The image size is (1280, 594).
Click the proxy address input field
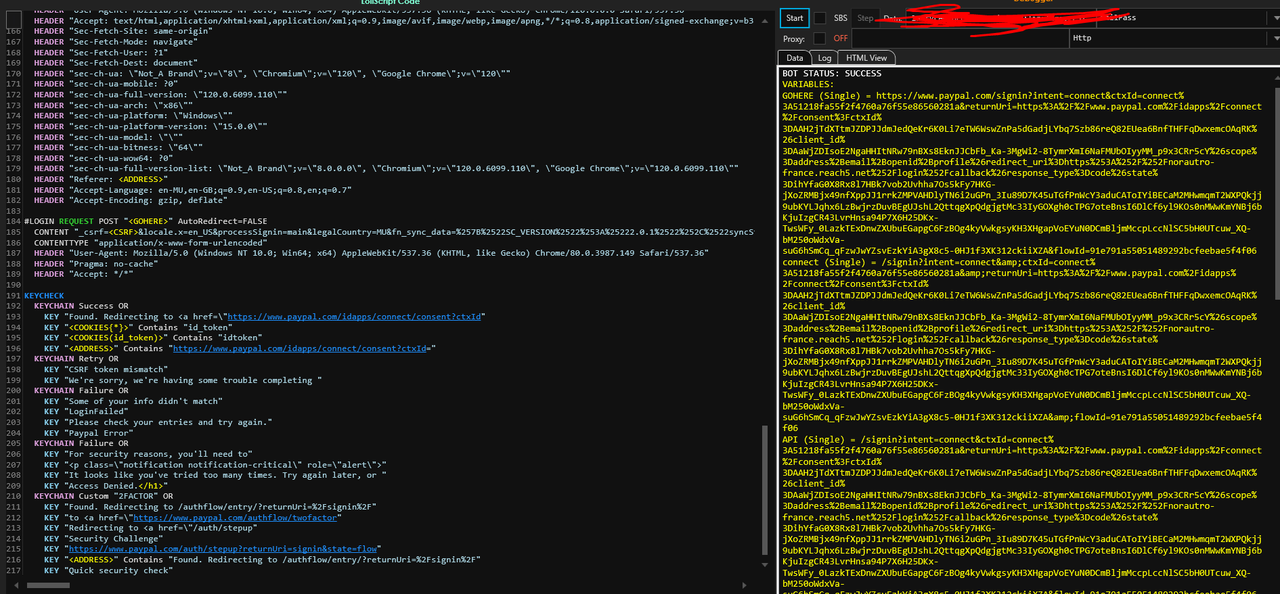[960, 38]
